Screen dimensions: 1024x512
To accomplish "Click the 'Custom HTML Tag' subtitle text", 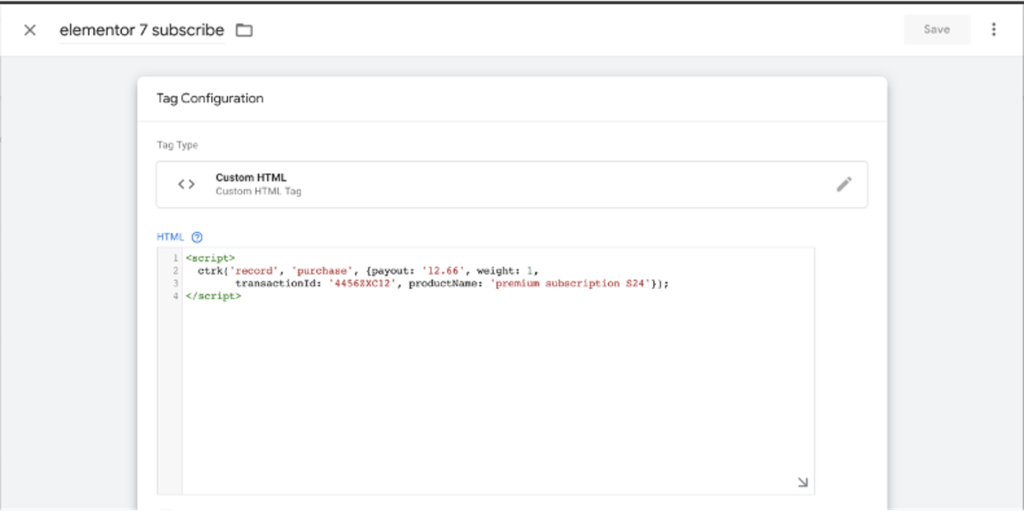I will point(259,192).
